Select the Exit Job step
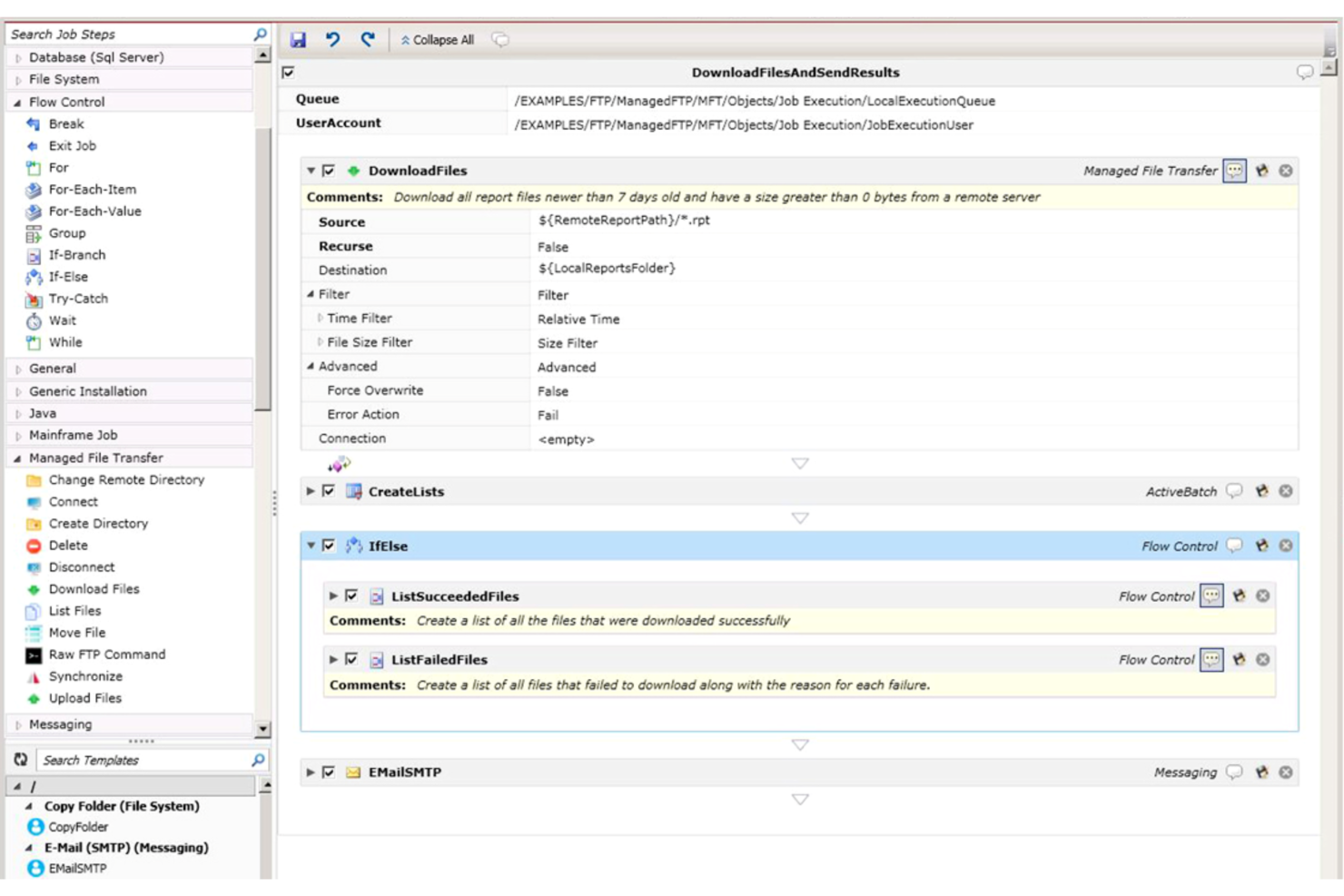 (72, 145)
